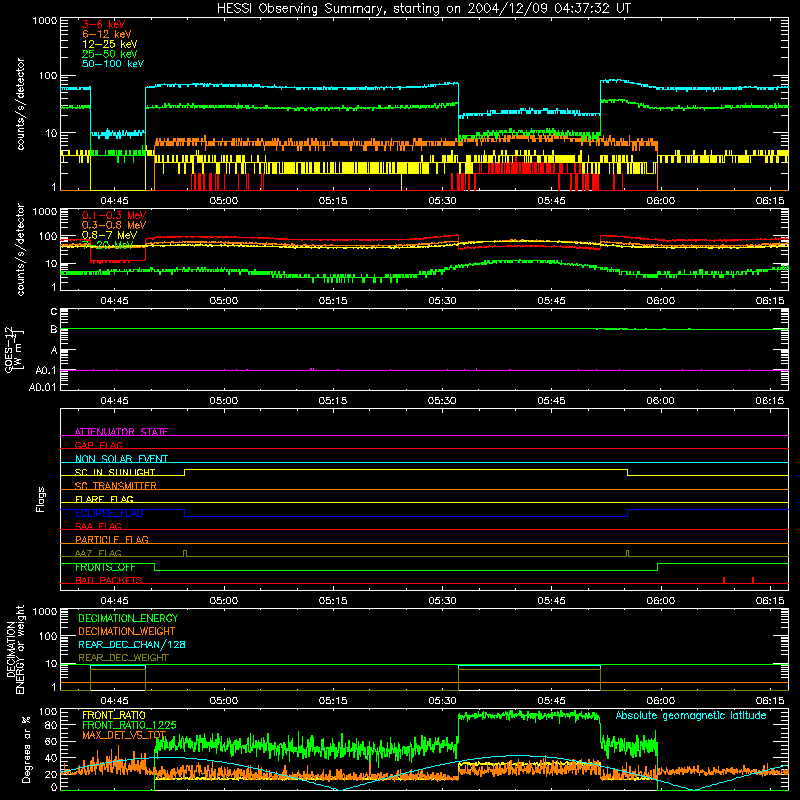The width and height of the screenshot is (800, 800).
Task: Click the green 25-50 keV legend label
Action: pos(109,54)
